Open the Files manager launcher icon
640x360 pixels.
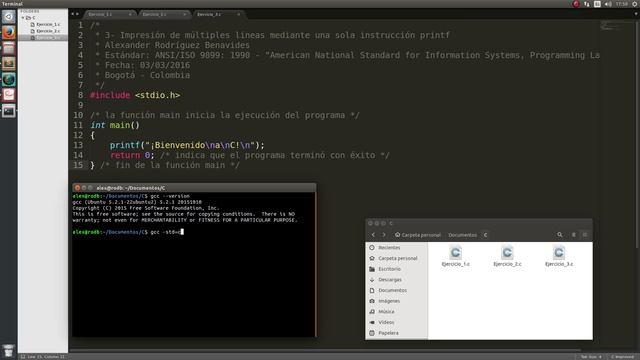pyautogui.click(x=9, y=48)
